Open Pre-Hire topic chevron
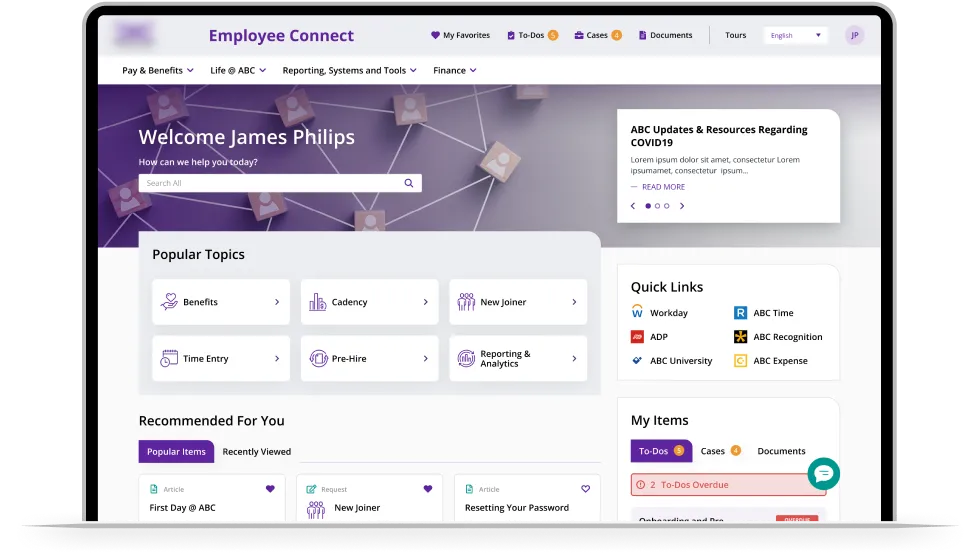This screenshot has width=980, height=554. 426,359
